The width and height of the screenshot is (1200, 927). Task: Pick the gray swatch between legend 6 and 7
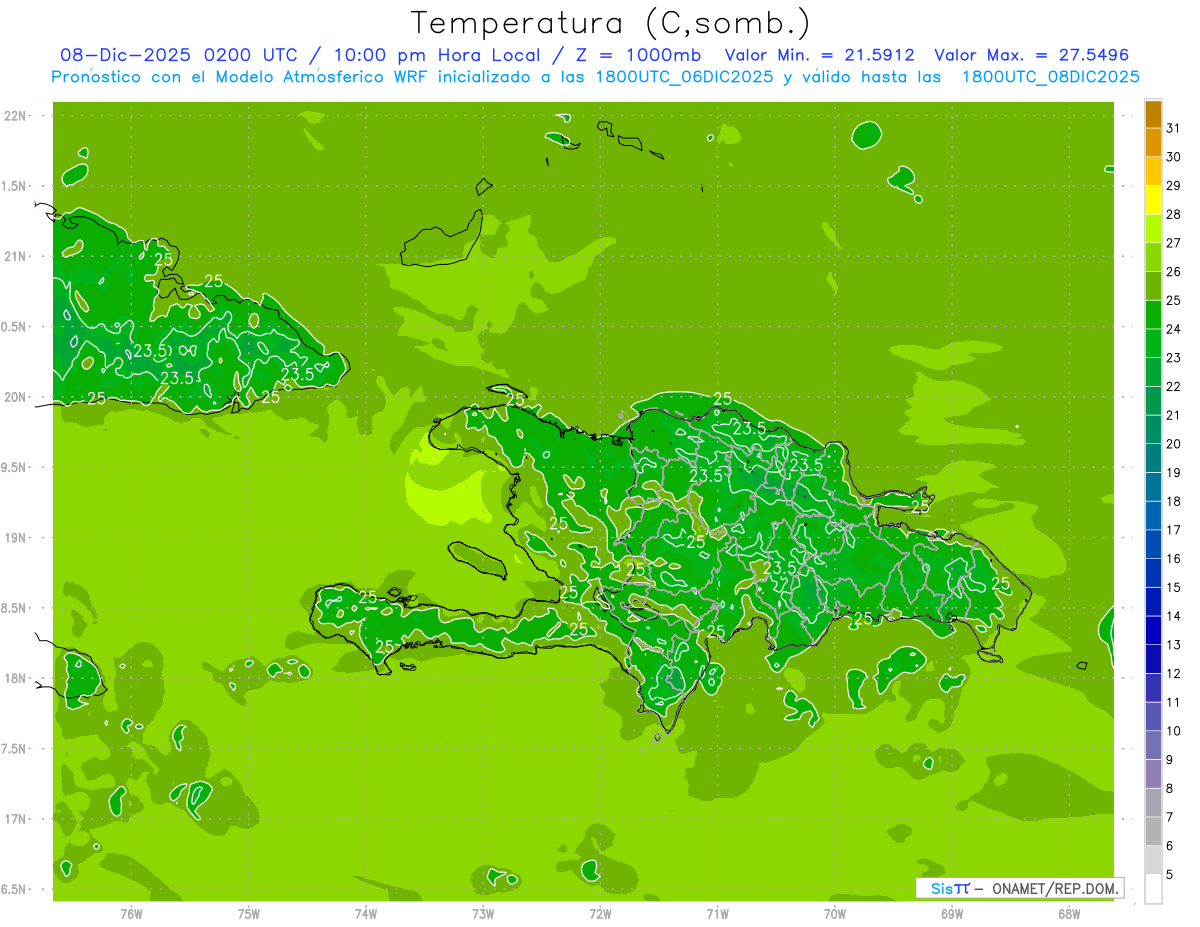1153,831
